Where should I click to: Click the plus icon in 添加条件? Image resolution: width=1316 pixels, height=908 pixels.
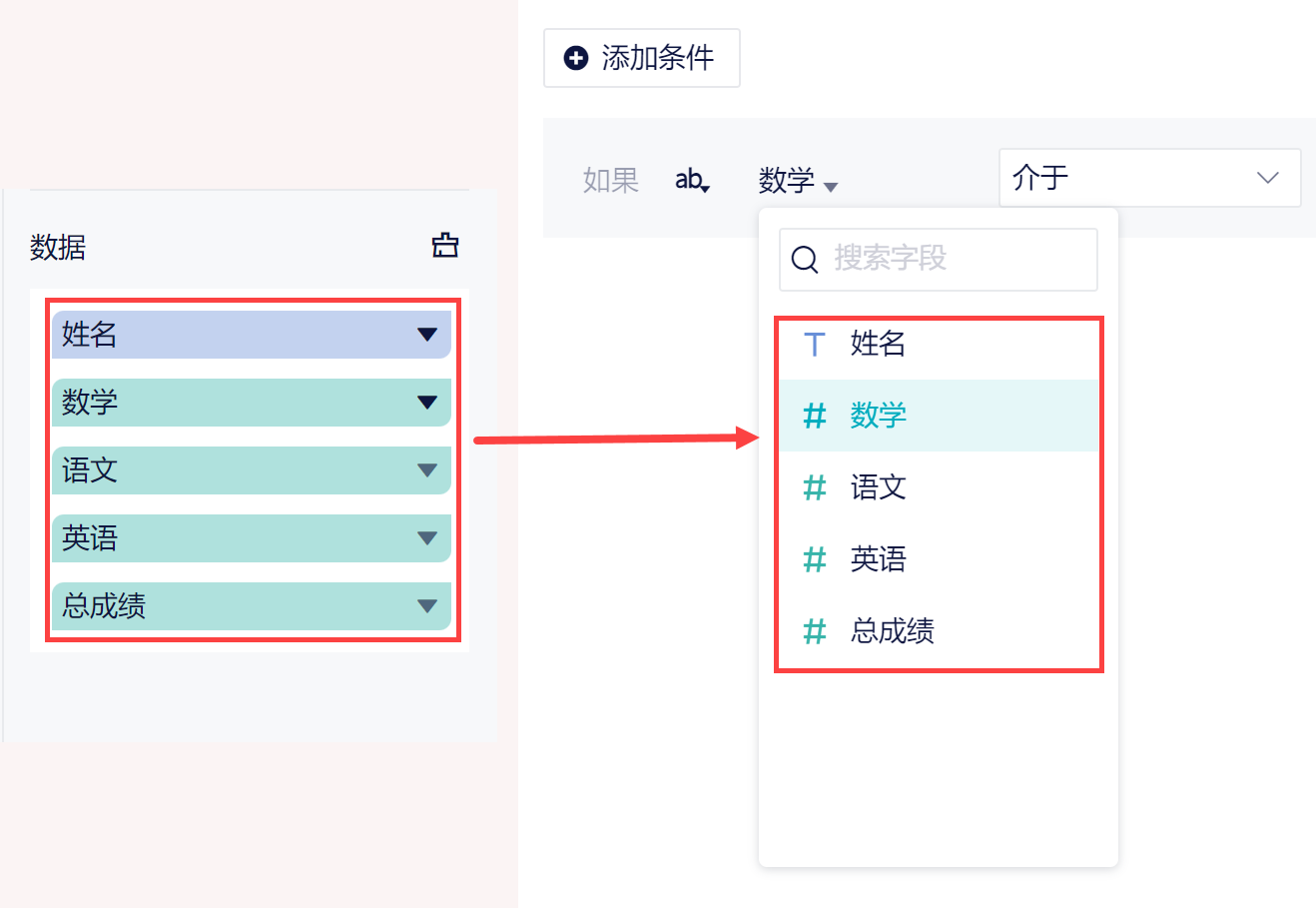[x=576, y=58]
